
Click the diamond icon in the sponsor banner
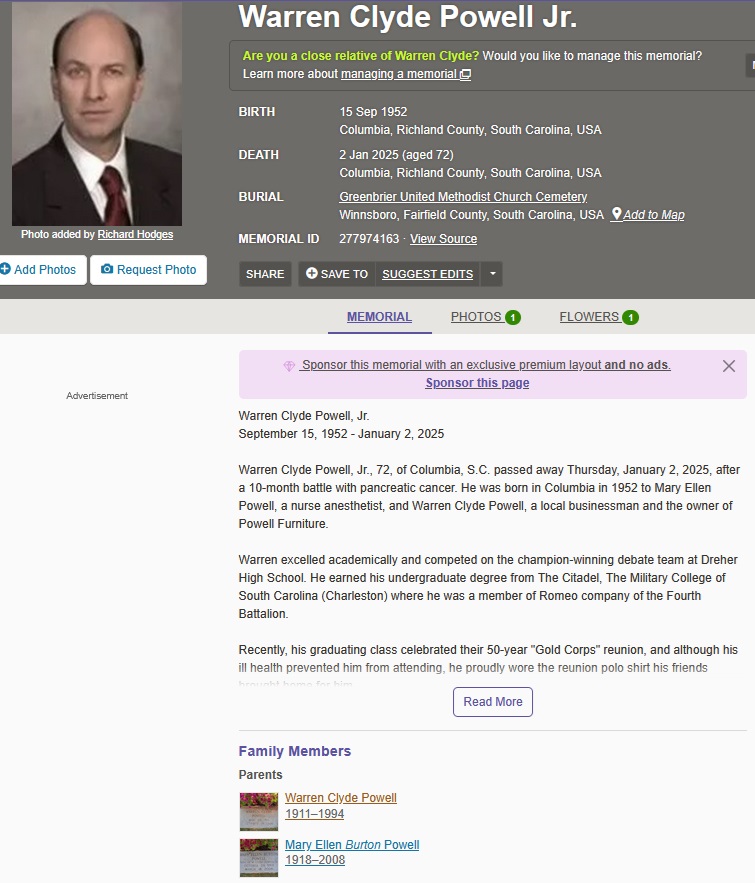coord(289,366)
